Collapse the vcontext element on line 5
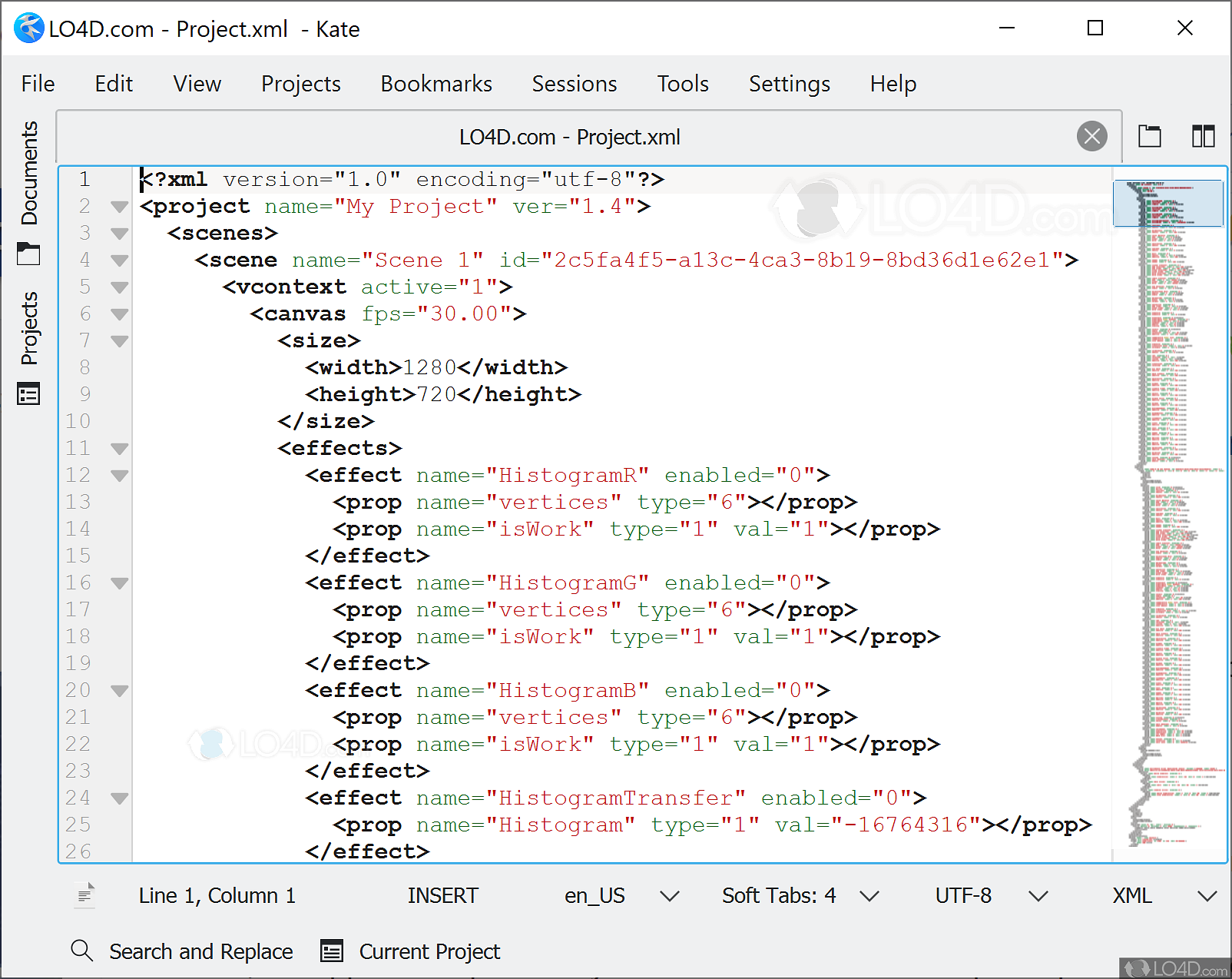 [x=119, y=287]
